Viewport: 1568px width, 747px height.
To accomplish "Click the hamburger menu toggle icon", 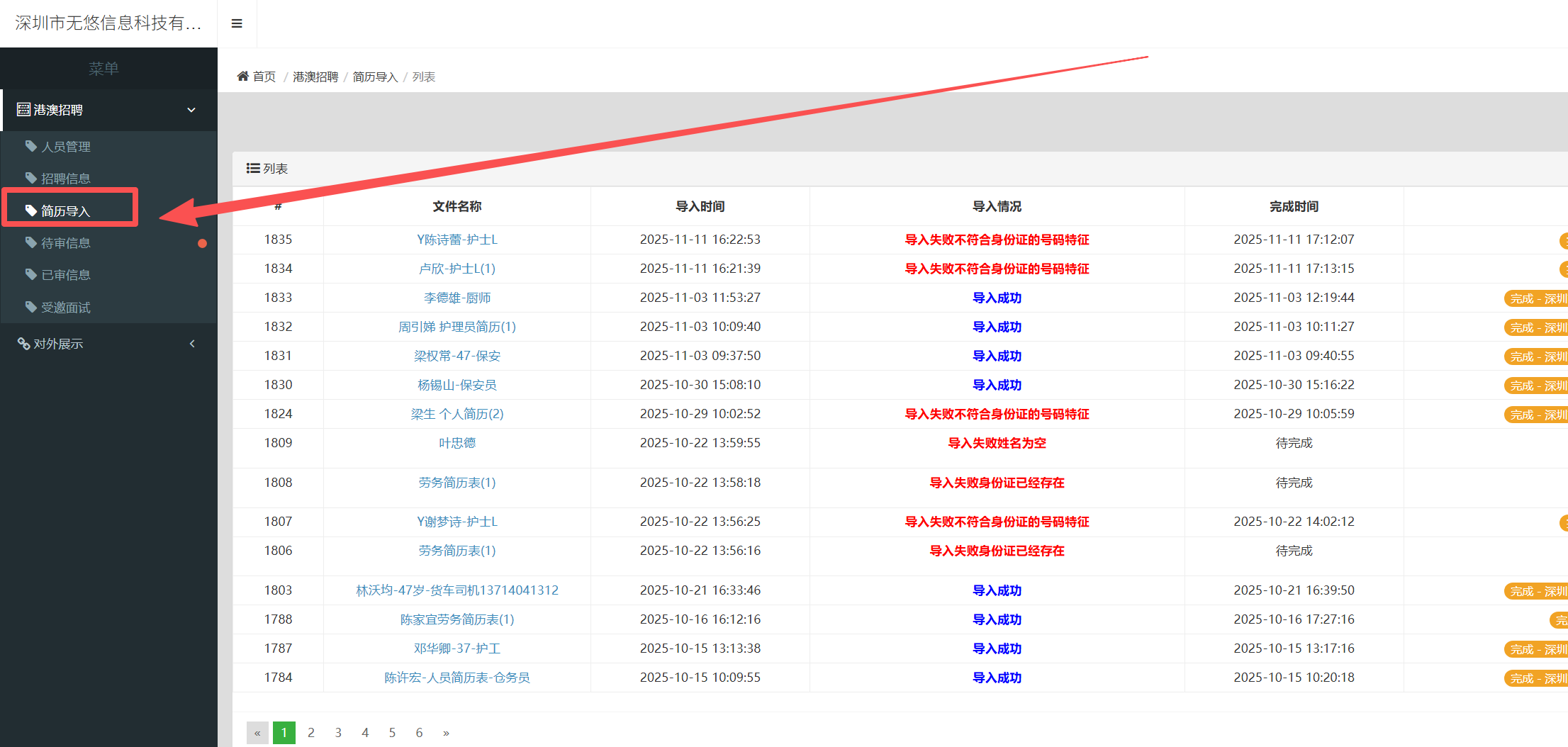I will tap(237, 23).
